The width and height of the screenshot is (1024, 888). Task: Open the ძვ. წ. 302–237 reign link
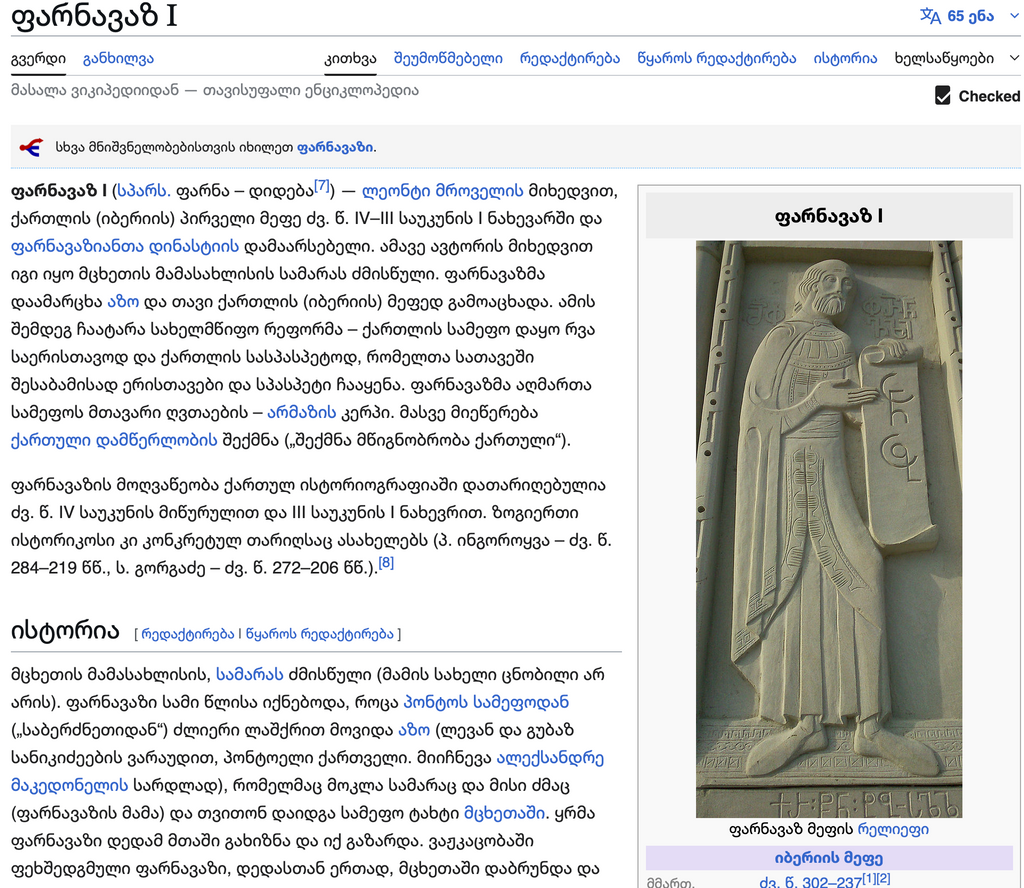coord(810,883)
